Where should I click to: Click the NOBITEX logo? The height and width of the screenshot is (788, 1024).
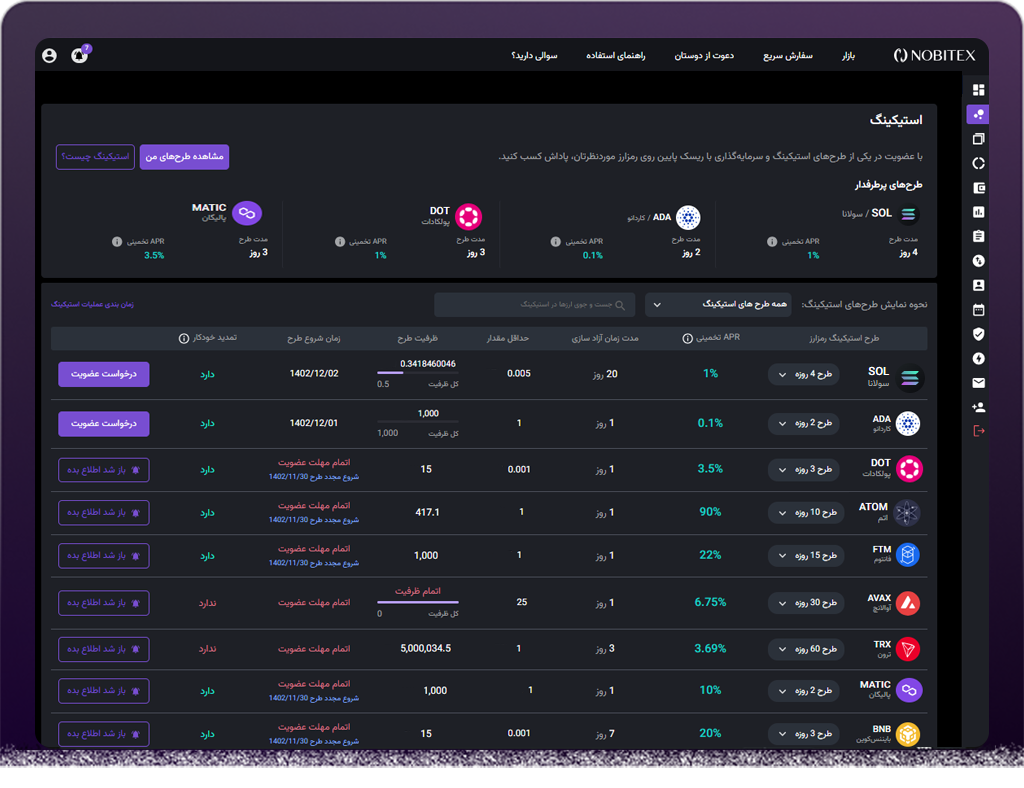click(934, 55)
